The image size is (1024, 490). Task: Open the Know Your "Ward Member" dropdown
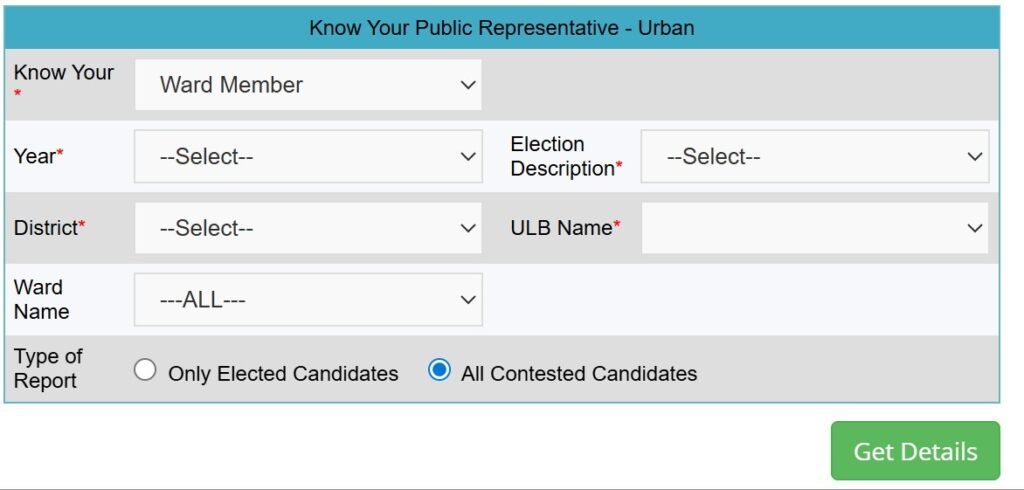click(x=307, y=85)
